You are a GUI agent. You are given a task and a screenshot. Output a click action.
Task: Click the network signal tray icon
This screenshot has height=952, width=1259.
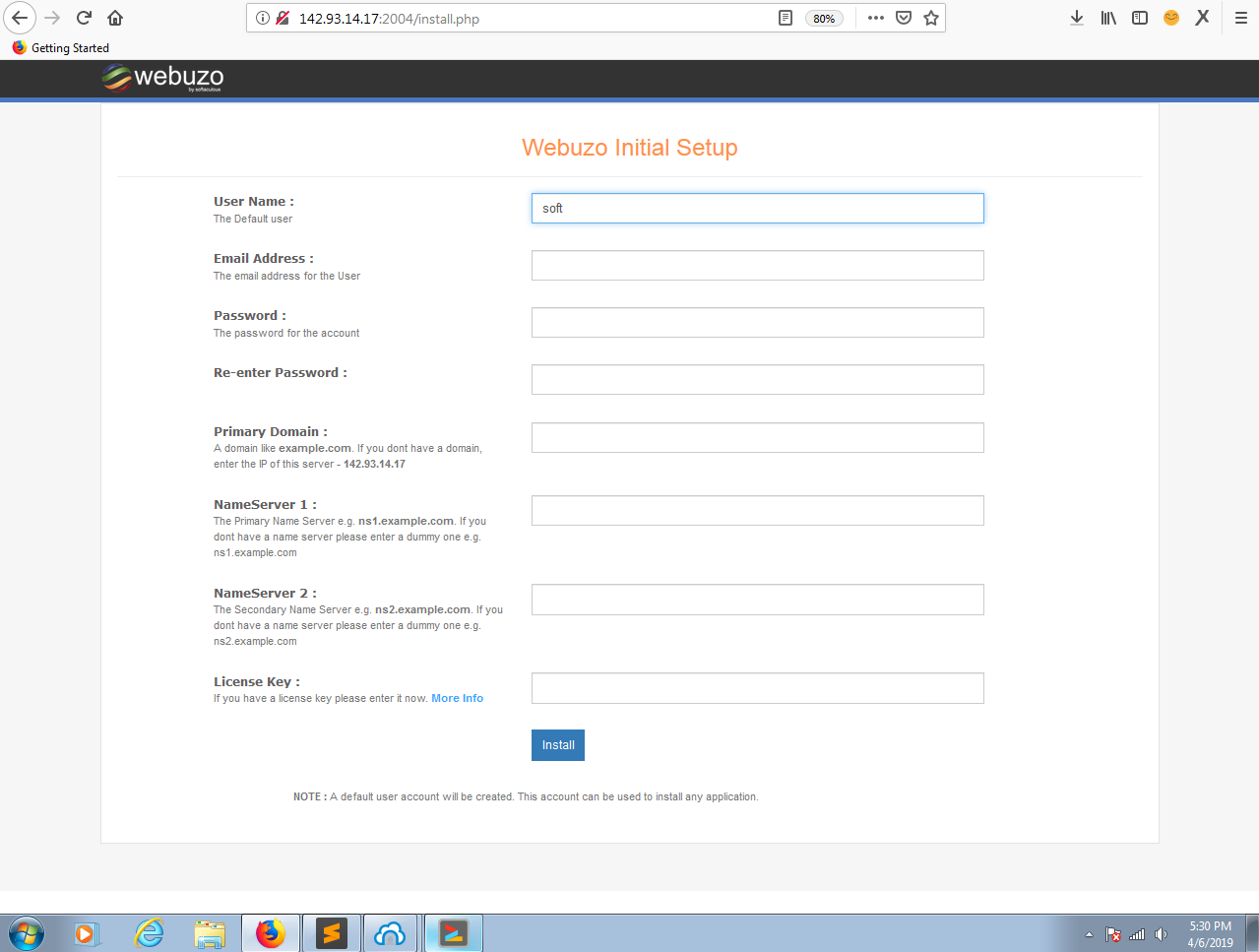(1137, 934)
